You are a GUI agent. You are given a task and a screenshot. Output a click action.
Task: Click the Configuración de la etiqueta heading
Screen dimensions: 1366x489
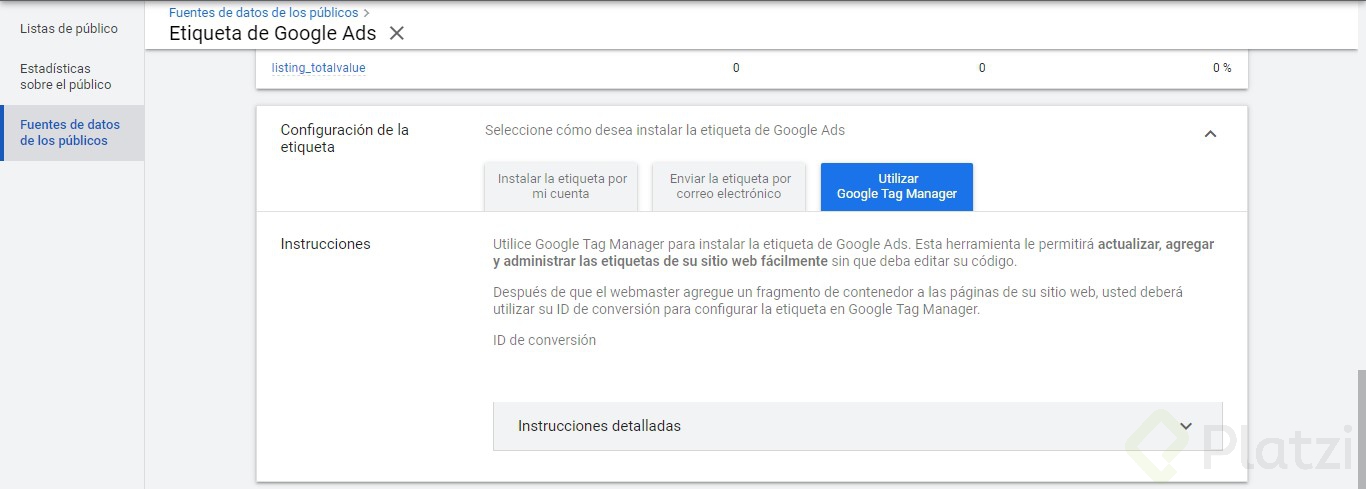(344, 138)
